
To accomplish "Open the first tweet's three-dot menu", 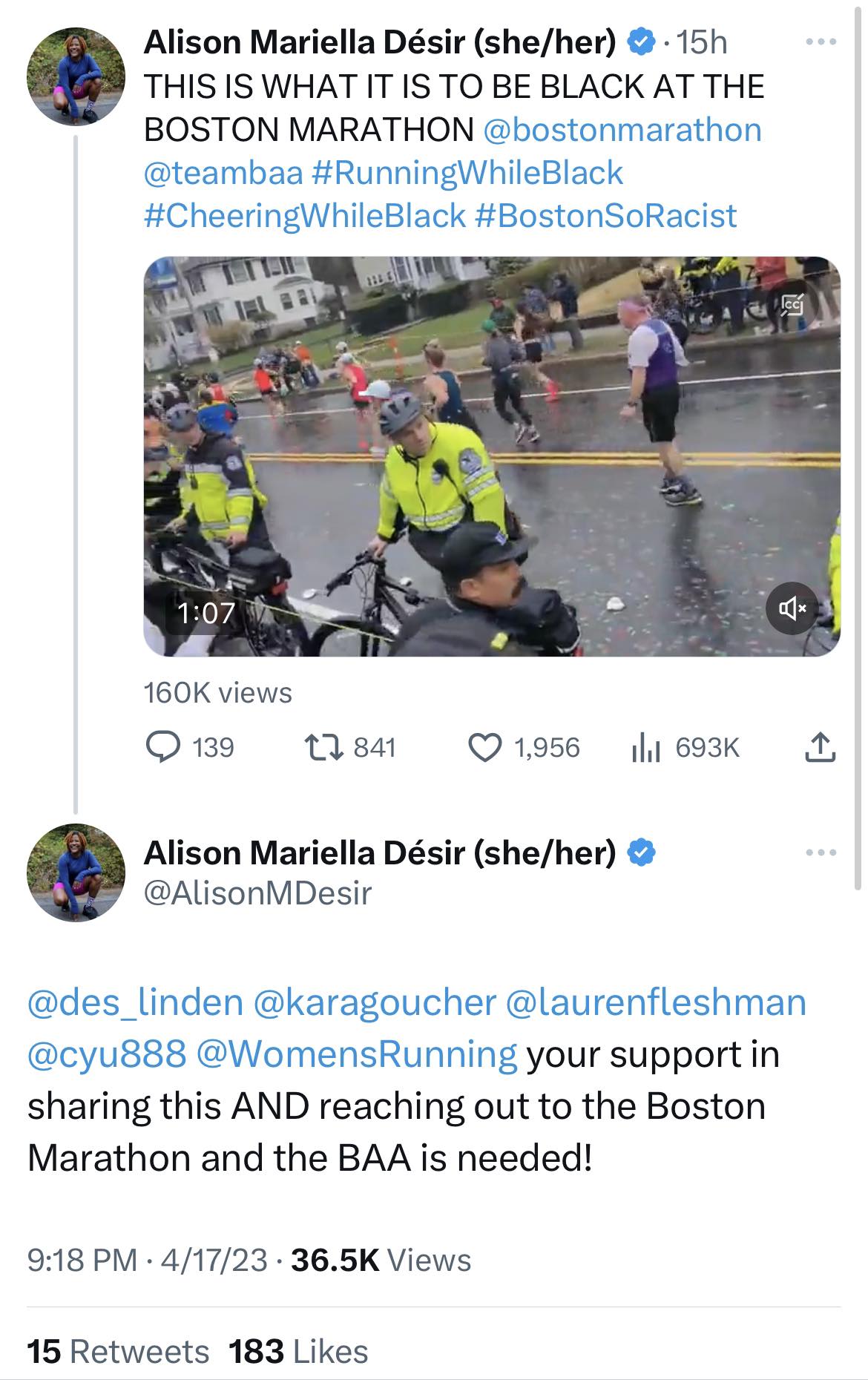I will coord(821,42).
